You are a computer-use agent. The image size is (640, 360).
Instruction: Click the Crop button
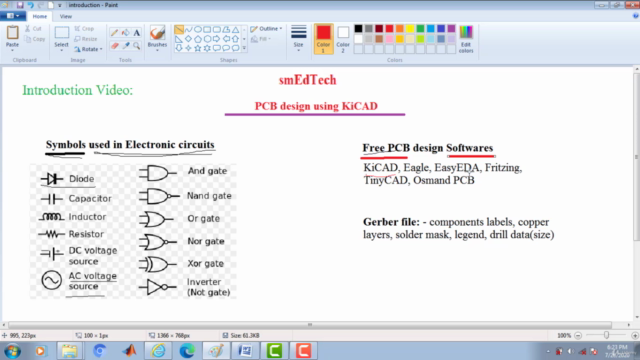(x=84, y=29)
